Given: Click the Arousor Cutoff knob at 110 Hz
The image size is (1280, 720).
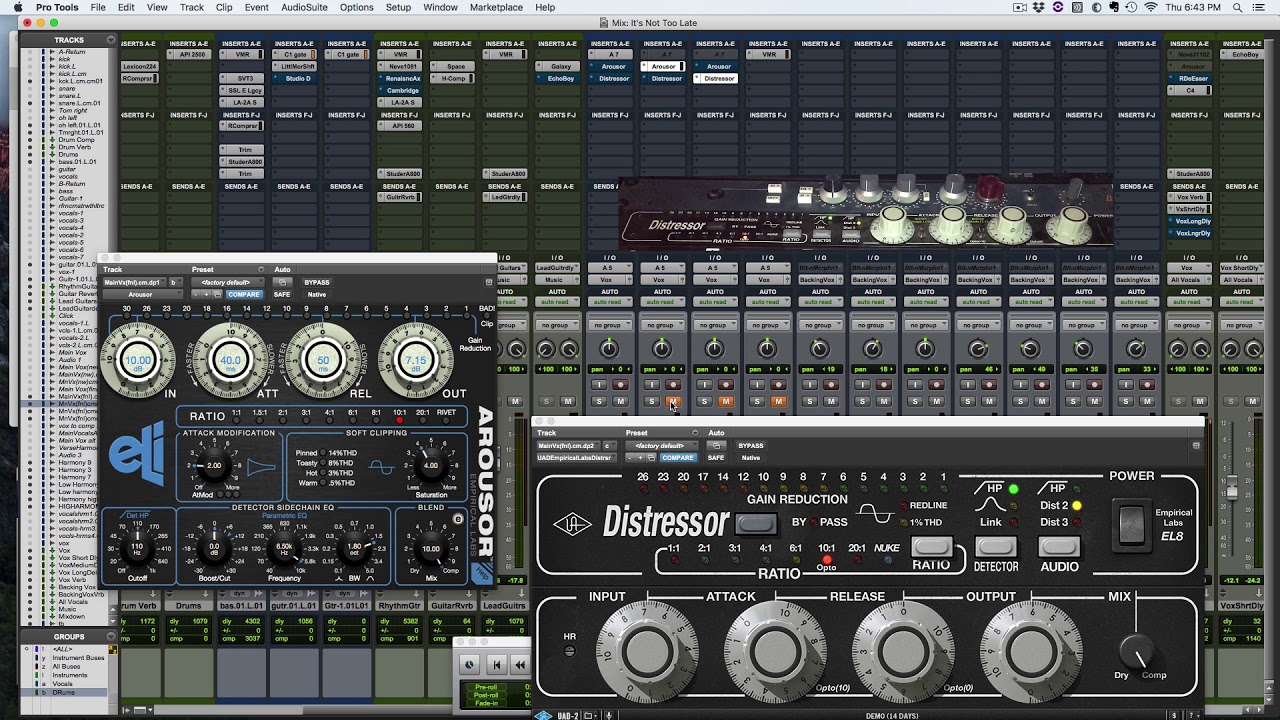Looking at the screenshot, I should 138,548.
